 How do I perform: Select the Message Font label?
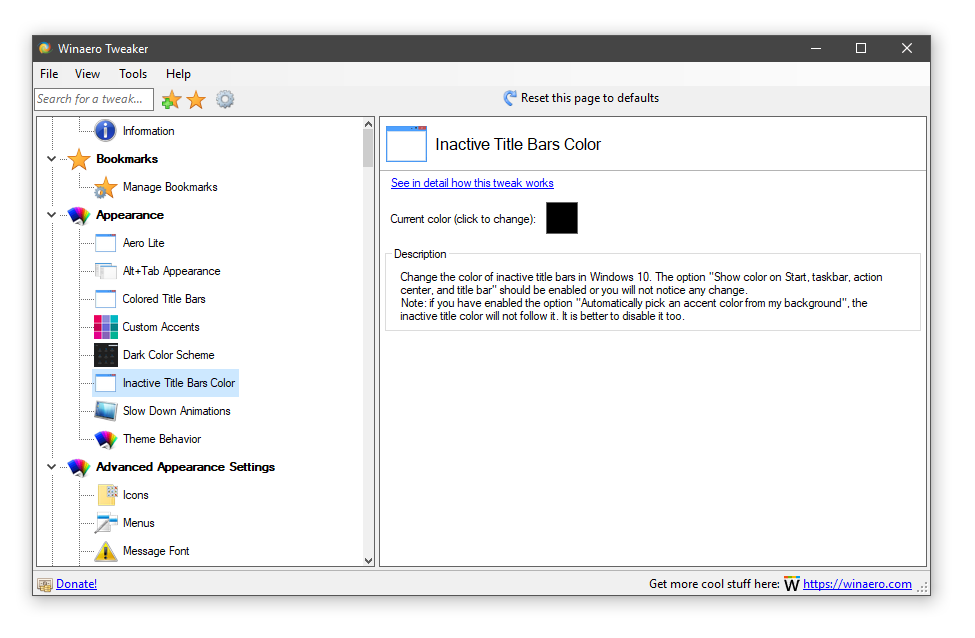click(x=156, y=551)
